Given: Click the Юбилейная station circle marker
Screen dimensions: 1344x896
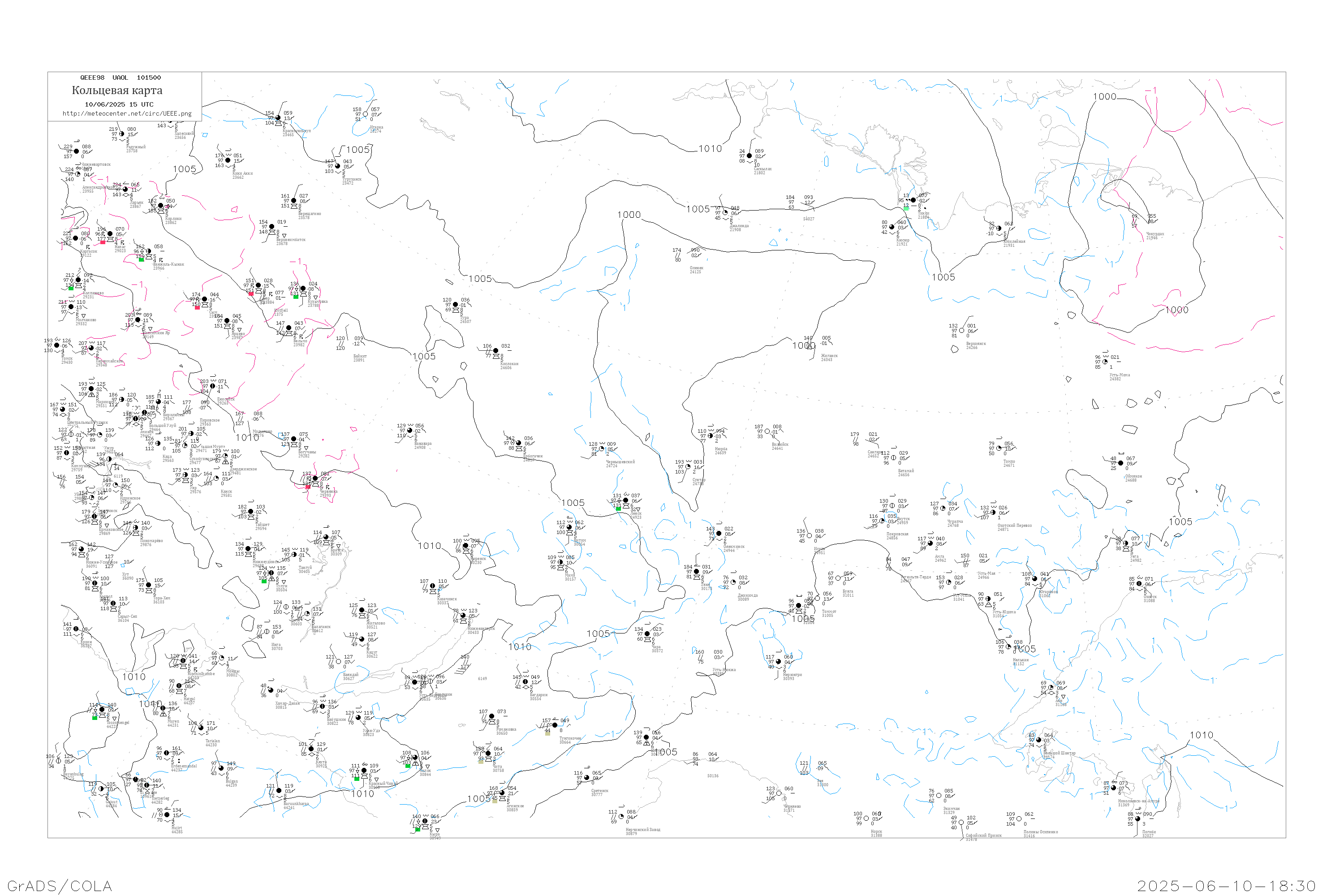Looking at the screenshot, I should pyautogui.click(x=999, y=228).
